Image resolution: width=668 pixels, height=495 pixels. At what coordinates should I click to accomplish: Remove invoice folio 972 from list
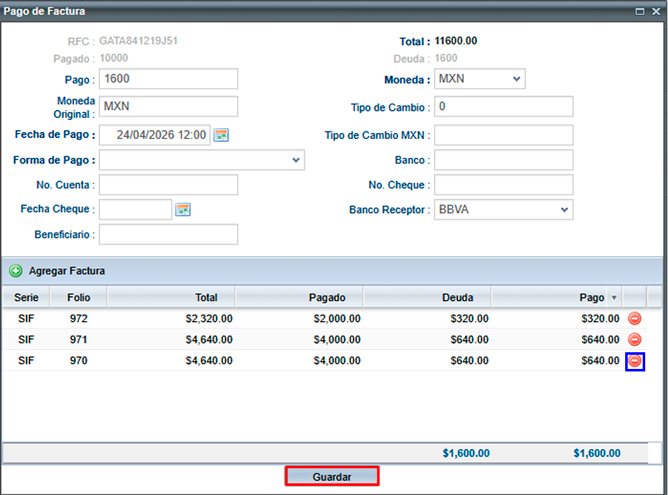(635, 318)
